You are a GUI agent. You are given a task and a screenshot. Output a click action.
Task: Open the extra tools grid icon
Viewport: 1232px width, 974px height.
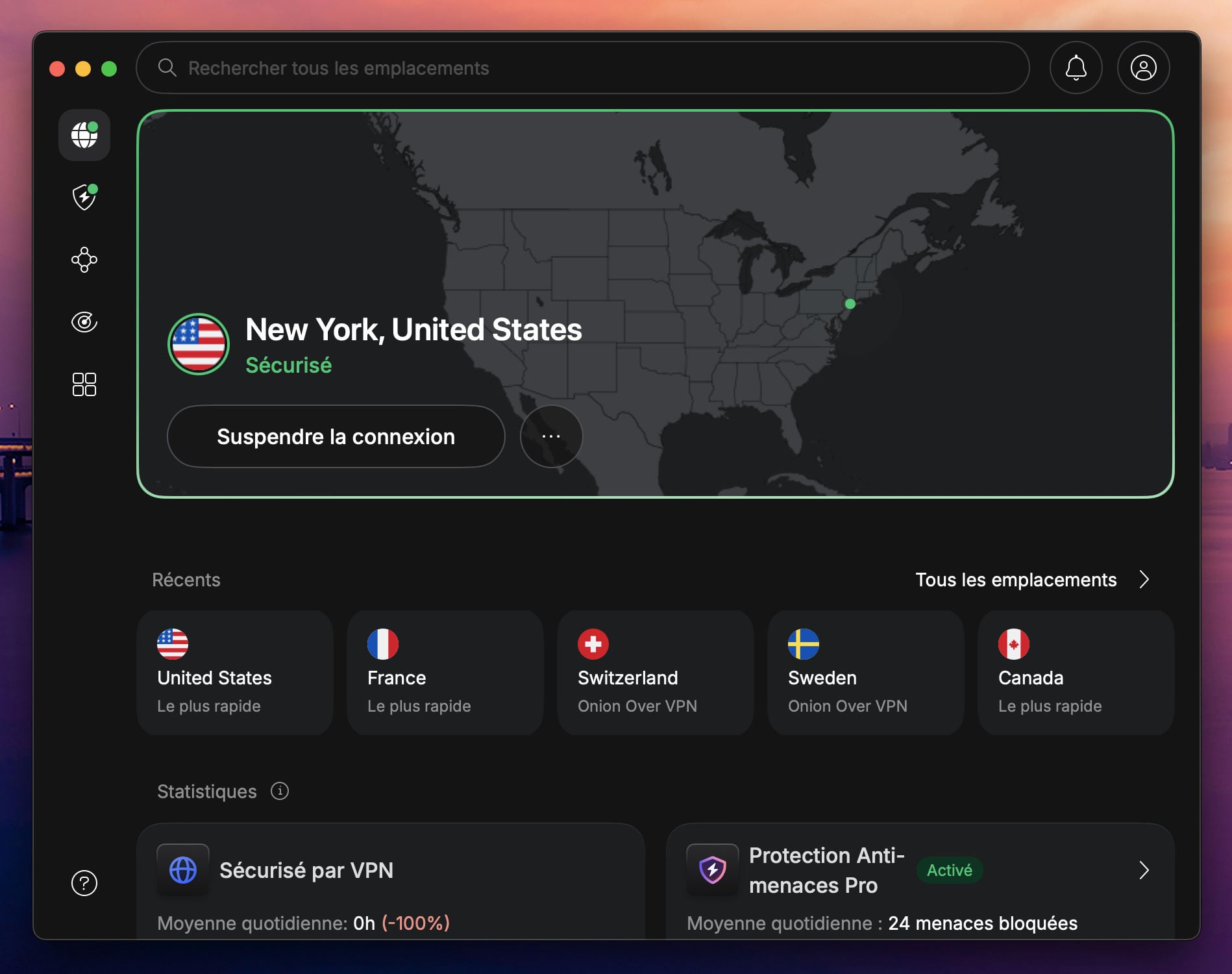point(83,384)
